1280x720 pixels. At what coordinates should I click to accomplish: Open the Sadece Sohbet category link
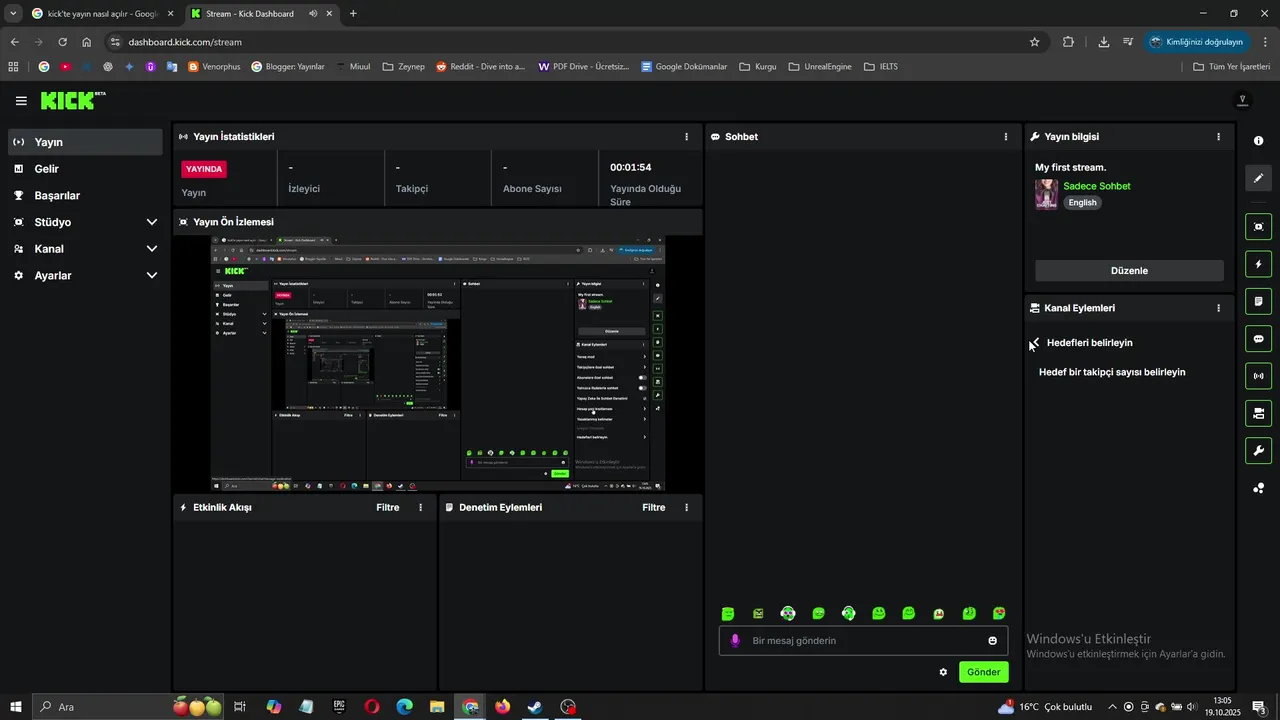(x=1097, y=186)
